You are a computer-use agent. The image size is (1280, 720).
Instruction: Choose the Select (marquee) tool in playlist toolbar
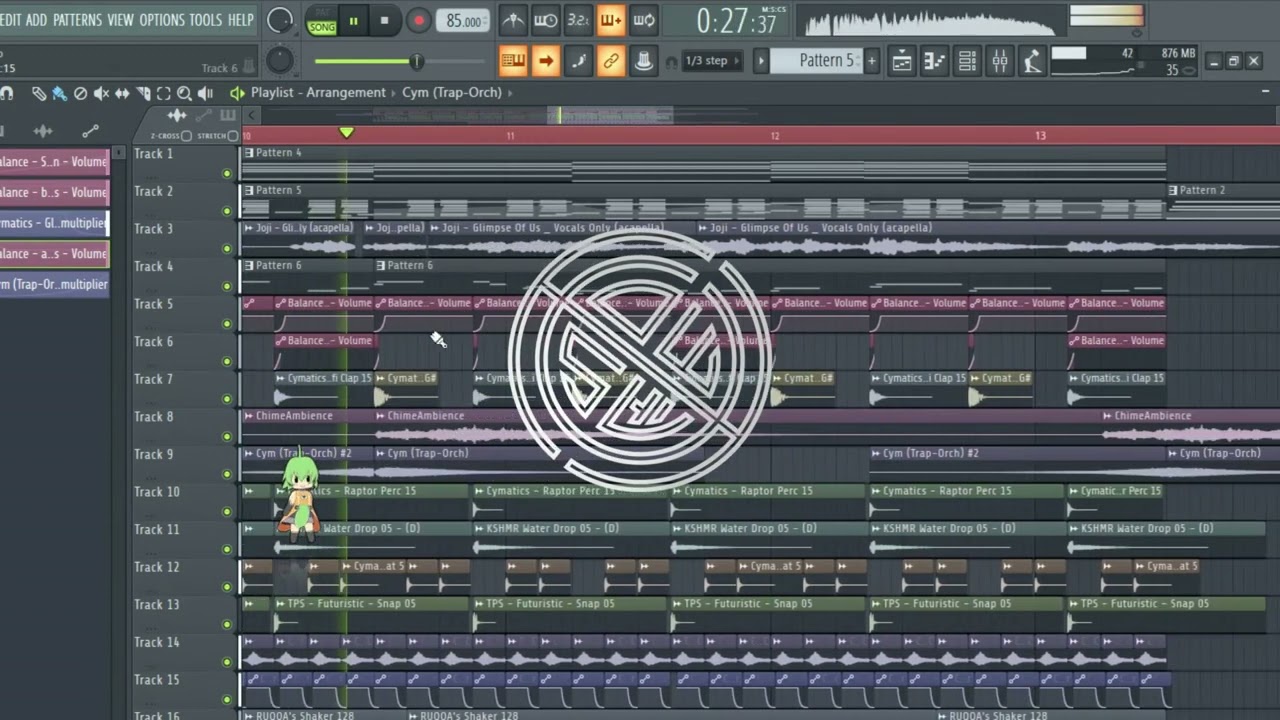point(164,93)
